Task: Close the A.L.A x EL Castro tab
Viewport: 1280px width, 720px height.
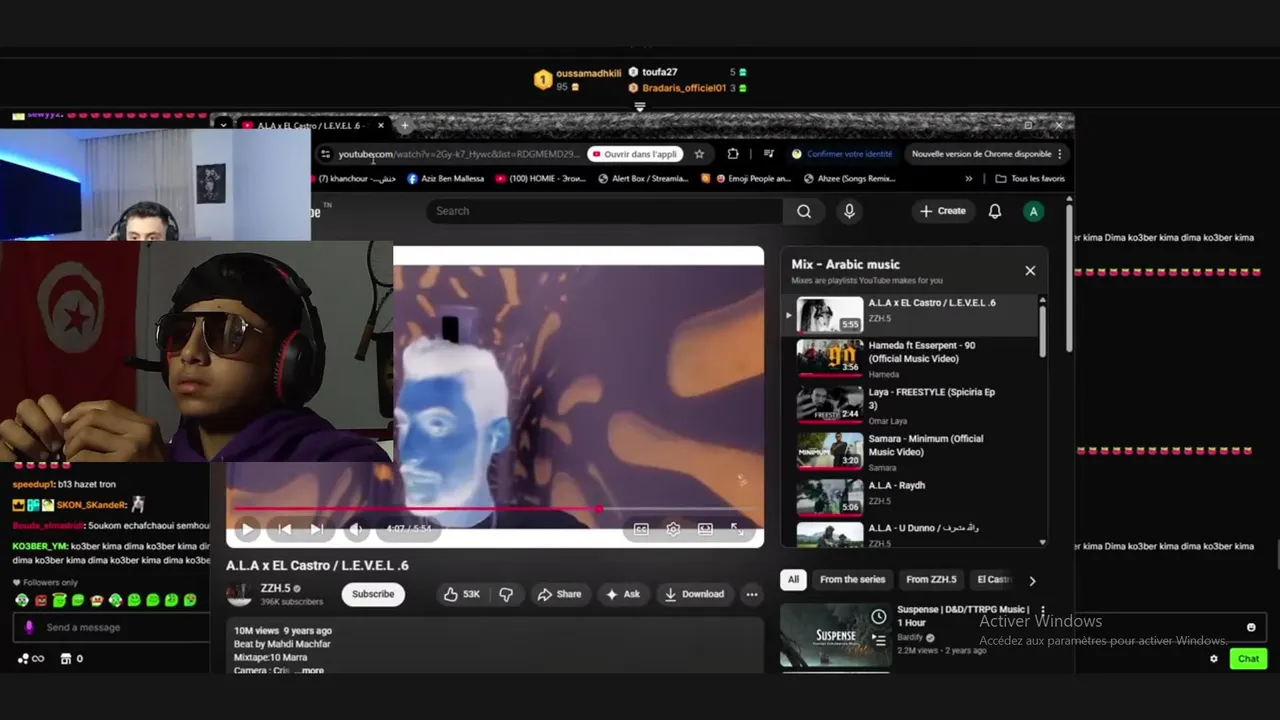Action: click(380, 126)
